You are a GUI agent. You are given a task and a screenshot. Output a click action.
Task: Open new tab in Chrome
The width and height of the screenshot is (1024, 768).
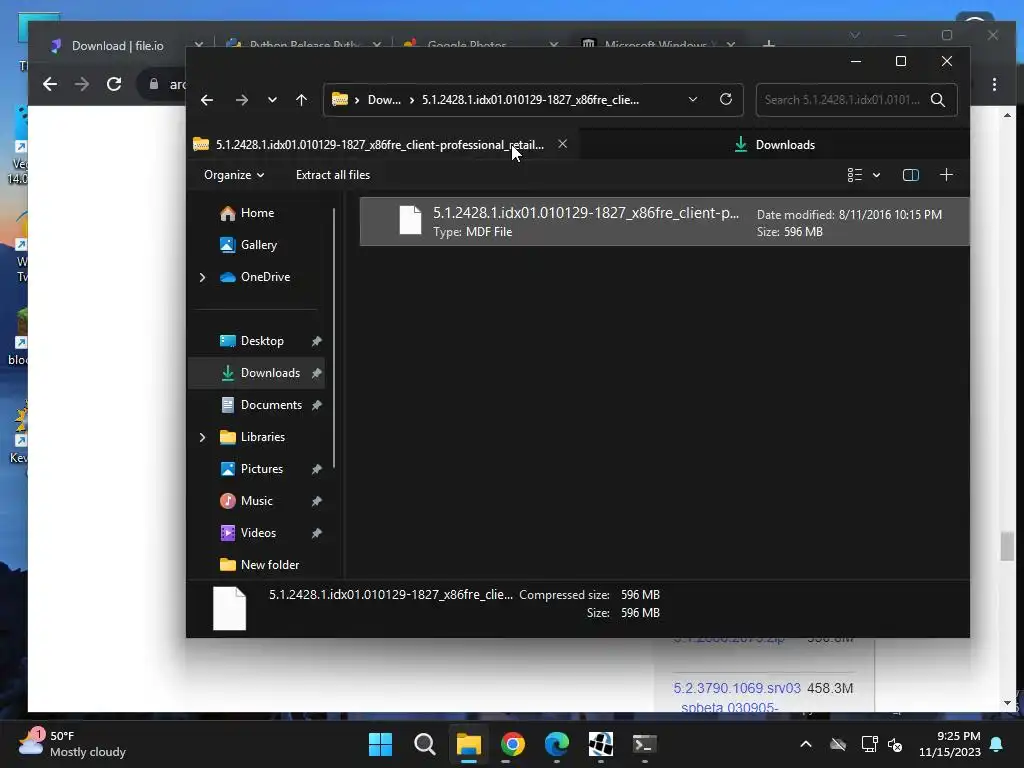pos(769,44)
